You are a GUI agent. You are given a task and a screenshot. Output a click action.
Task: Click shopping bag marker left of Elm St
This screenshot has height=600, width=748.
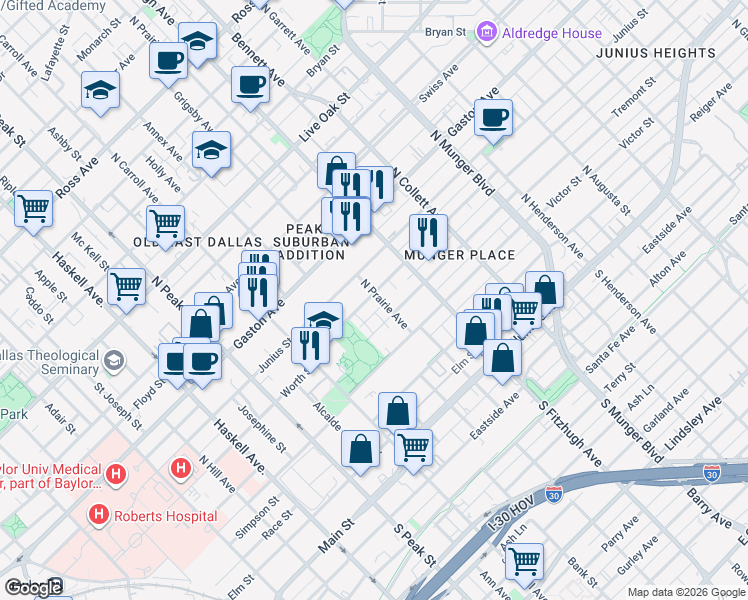point(476,332)
